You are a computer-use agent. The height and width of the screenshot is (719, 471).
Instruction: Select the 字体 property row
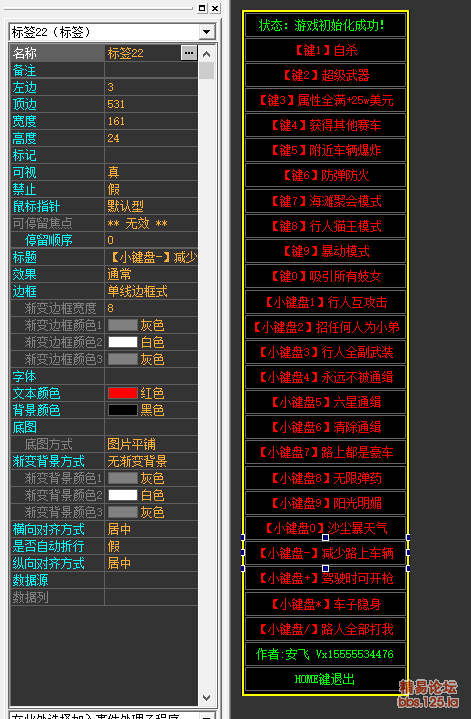(x=104, y=376)
